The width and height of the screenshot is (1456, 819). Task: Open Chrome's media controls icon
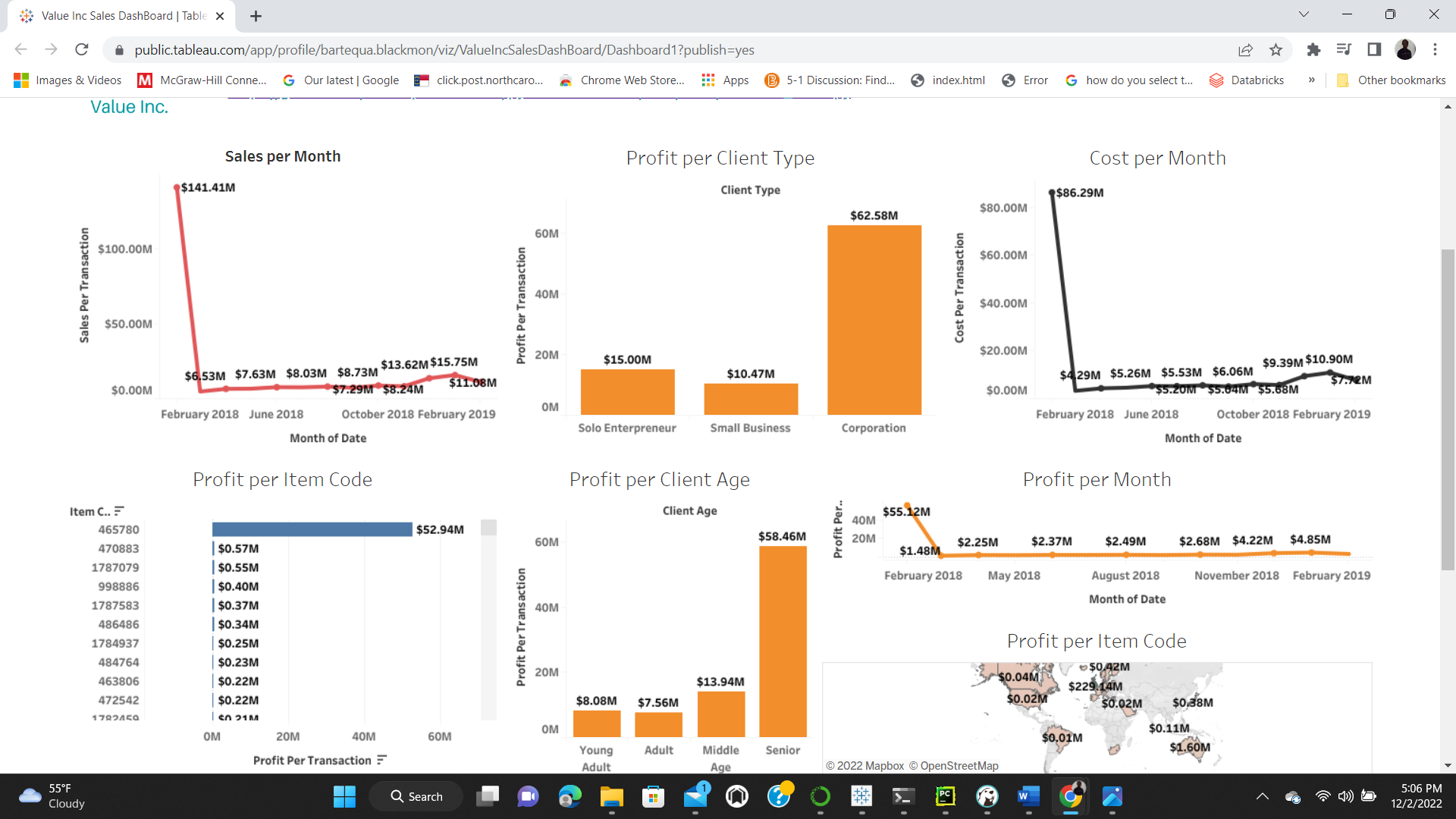[x=1343, y=50]
